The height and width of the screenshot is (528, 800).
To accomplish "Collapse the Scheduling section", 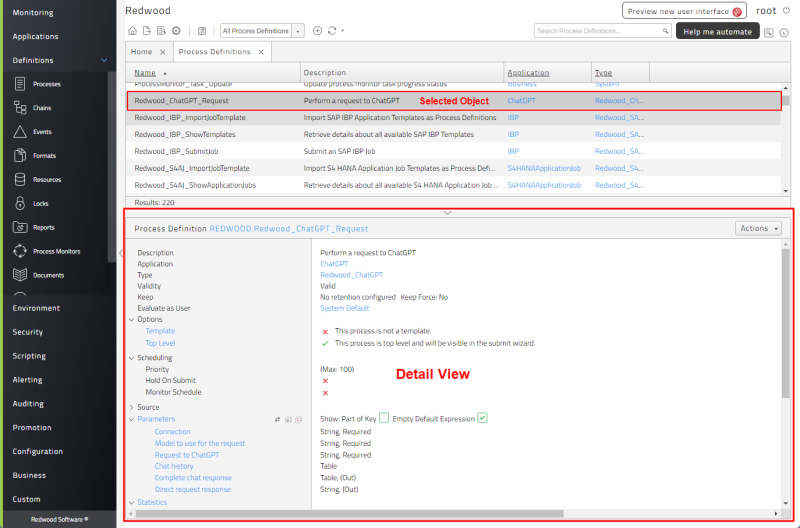I will (x=132, y=358).
